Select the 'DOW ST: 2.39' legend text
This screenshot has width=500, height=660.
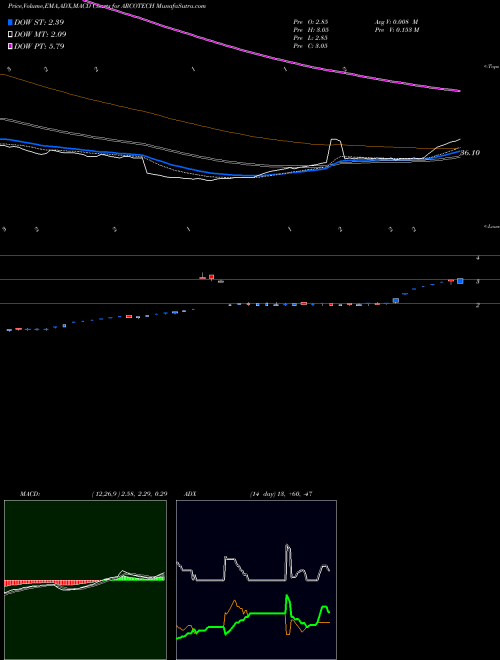(x=39, y=22)
